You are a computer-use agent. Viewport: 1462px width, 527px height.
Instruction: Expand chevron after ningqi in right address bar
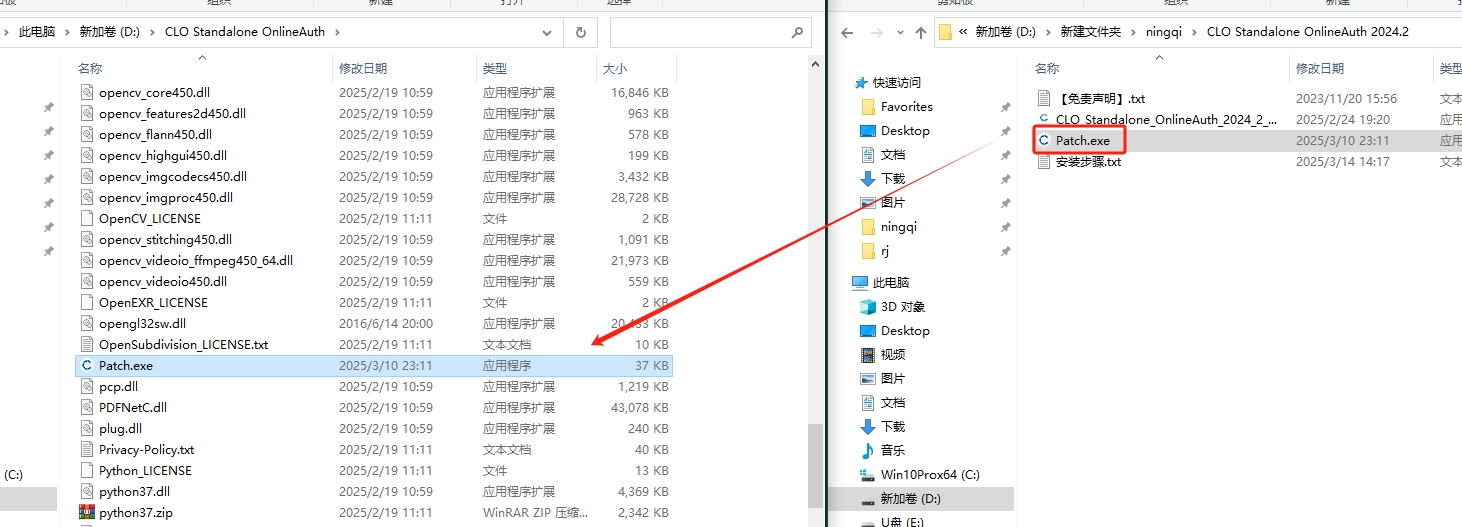pos(1195,32)
